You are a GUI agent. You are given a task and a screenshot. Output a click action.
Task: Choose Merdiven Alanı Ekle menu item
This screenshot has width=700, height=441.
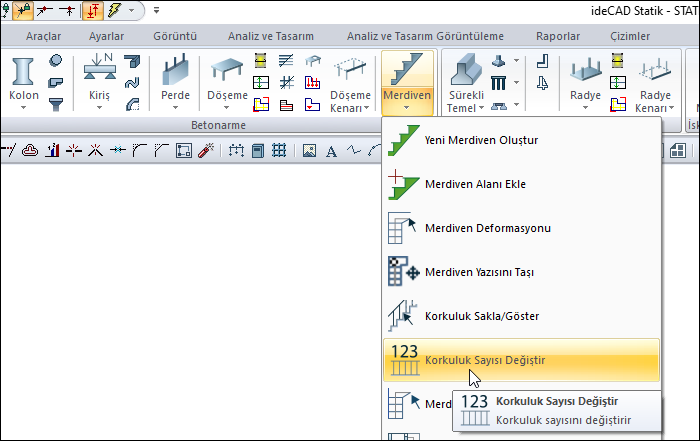521,184
